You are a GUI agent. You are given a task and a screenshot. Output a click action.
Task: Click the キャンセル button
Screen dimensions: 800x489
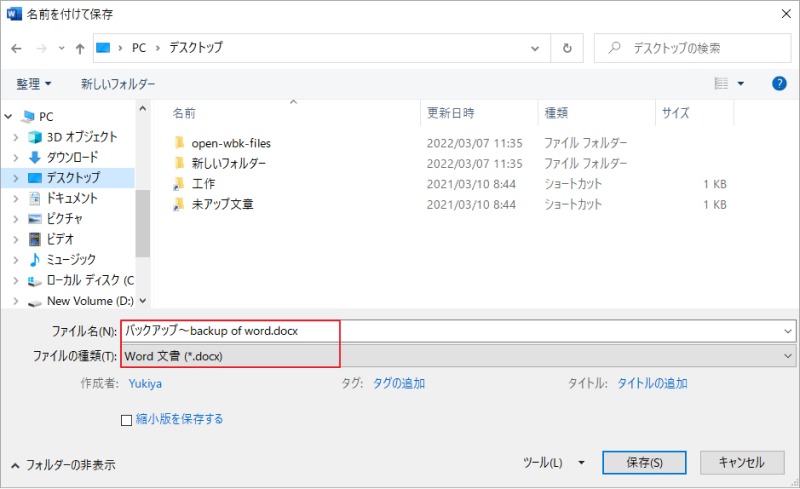point(741,463)
